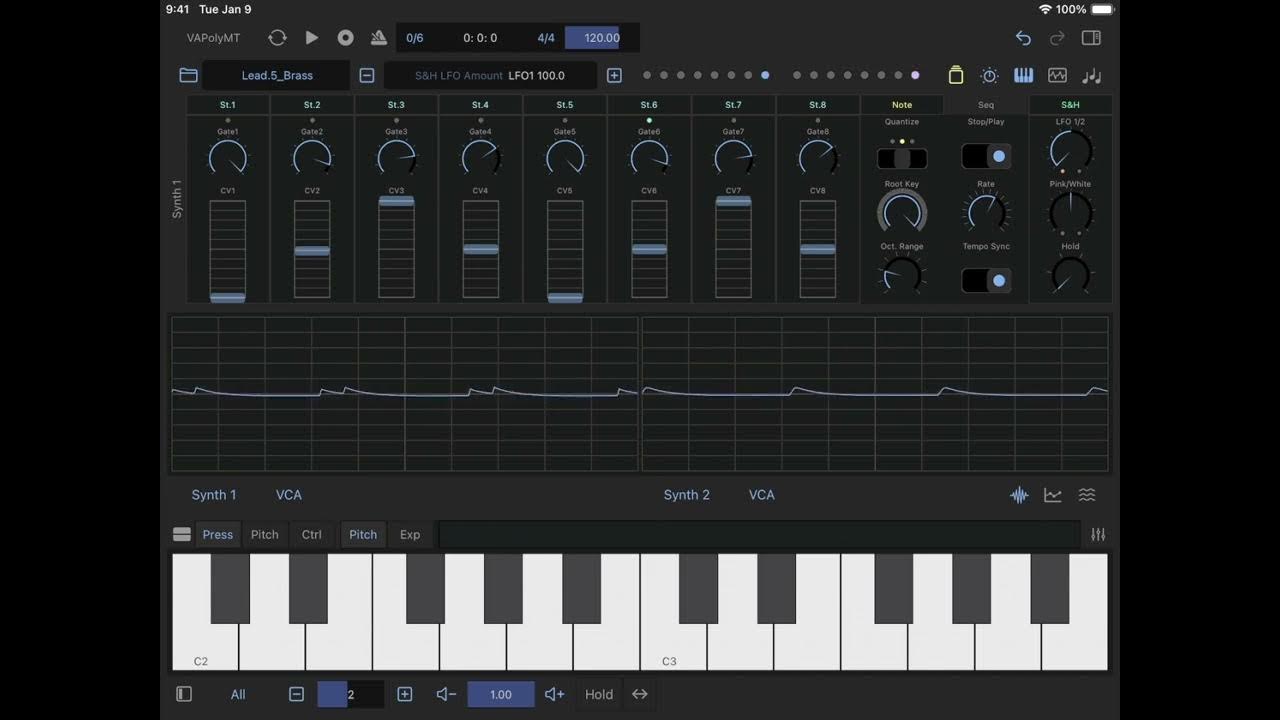Screen dimensions: 1280x720
Task: Open the VCA selector next to Synth 2
Action: click(x=762, y=495)
